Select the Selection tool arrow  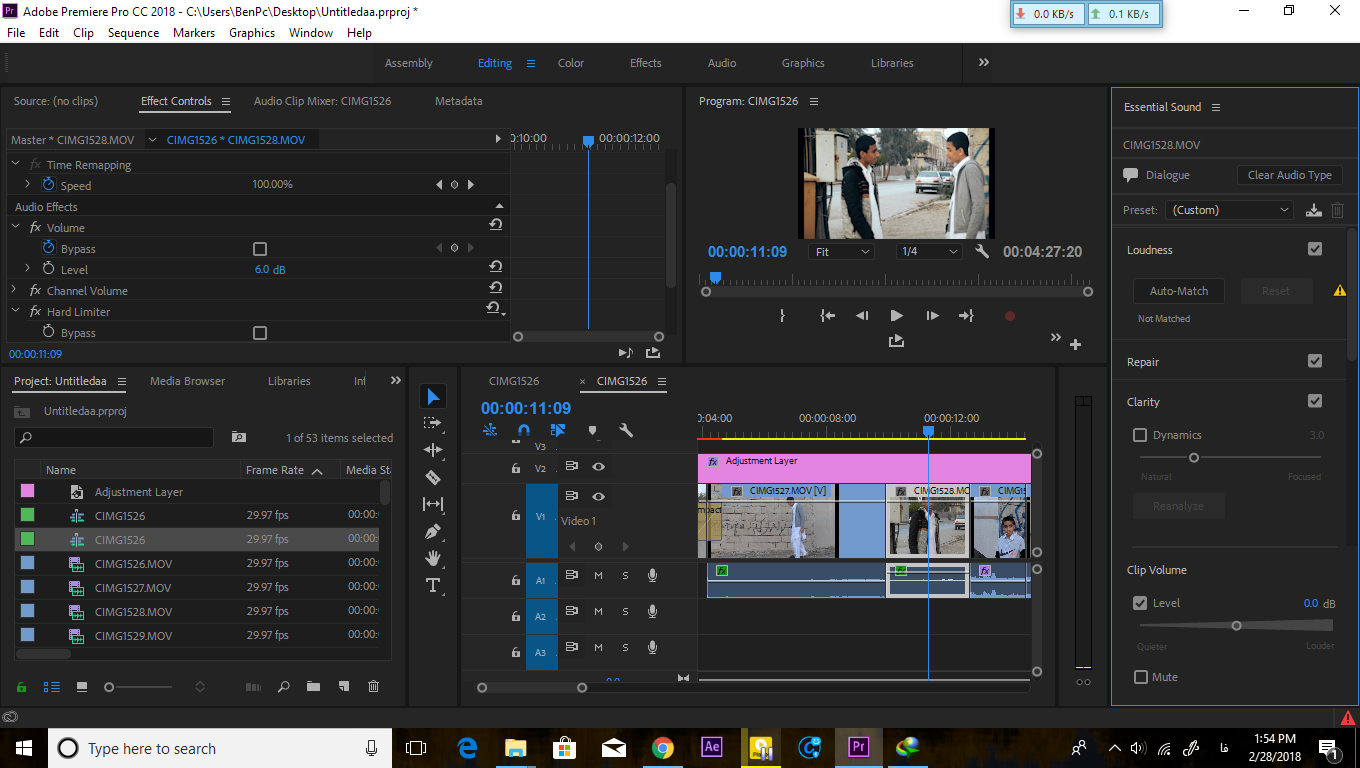432,397
